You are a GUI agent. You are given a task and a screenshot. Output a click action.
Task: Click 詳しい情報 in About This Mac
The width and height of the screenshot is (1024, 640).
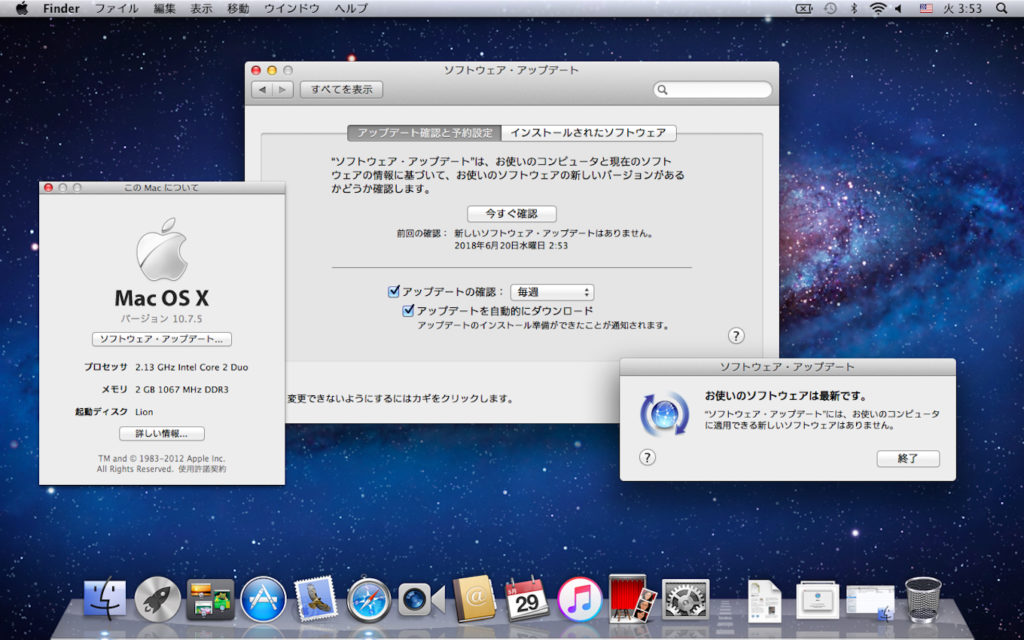pyautogui.click(x=162, y=433)
